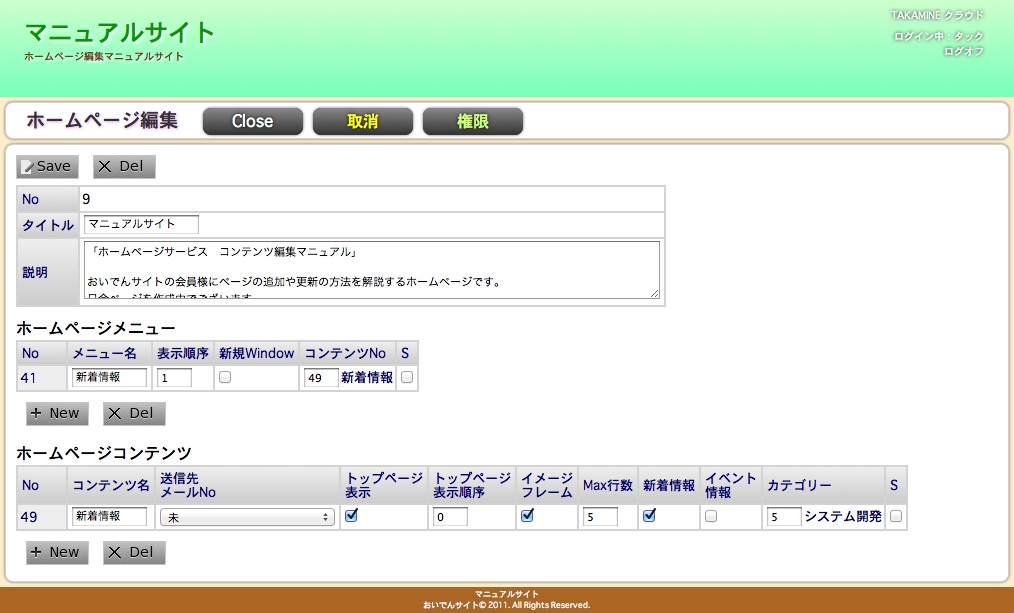
Task: Open the マニュアルサイト site title link
Action: point(120,32)
